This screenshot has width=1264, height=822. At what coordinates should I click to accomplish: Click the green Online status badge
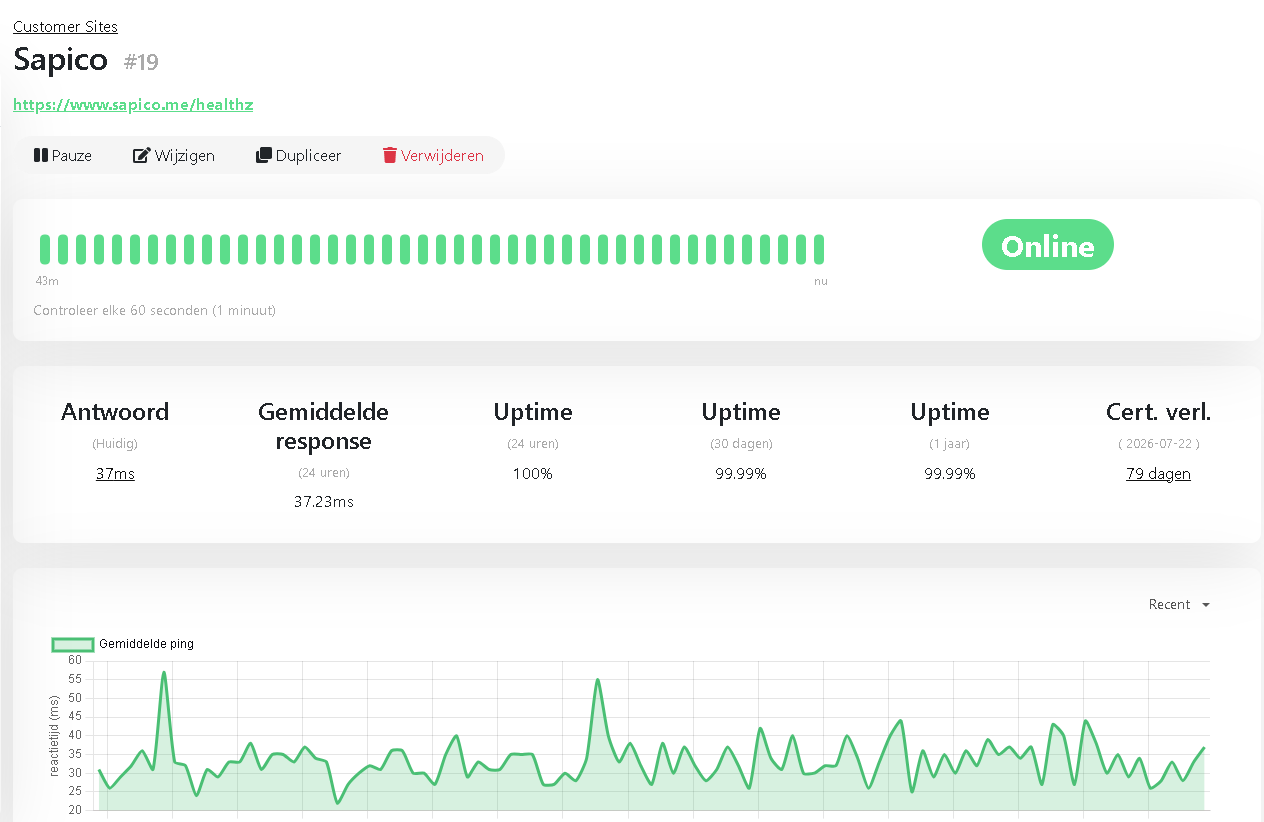click(x=1047, y=245)
